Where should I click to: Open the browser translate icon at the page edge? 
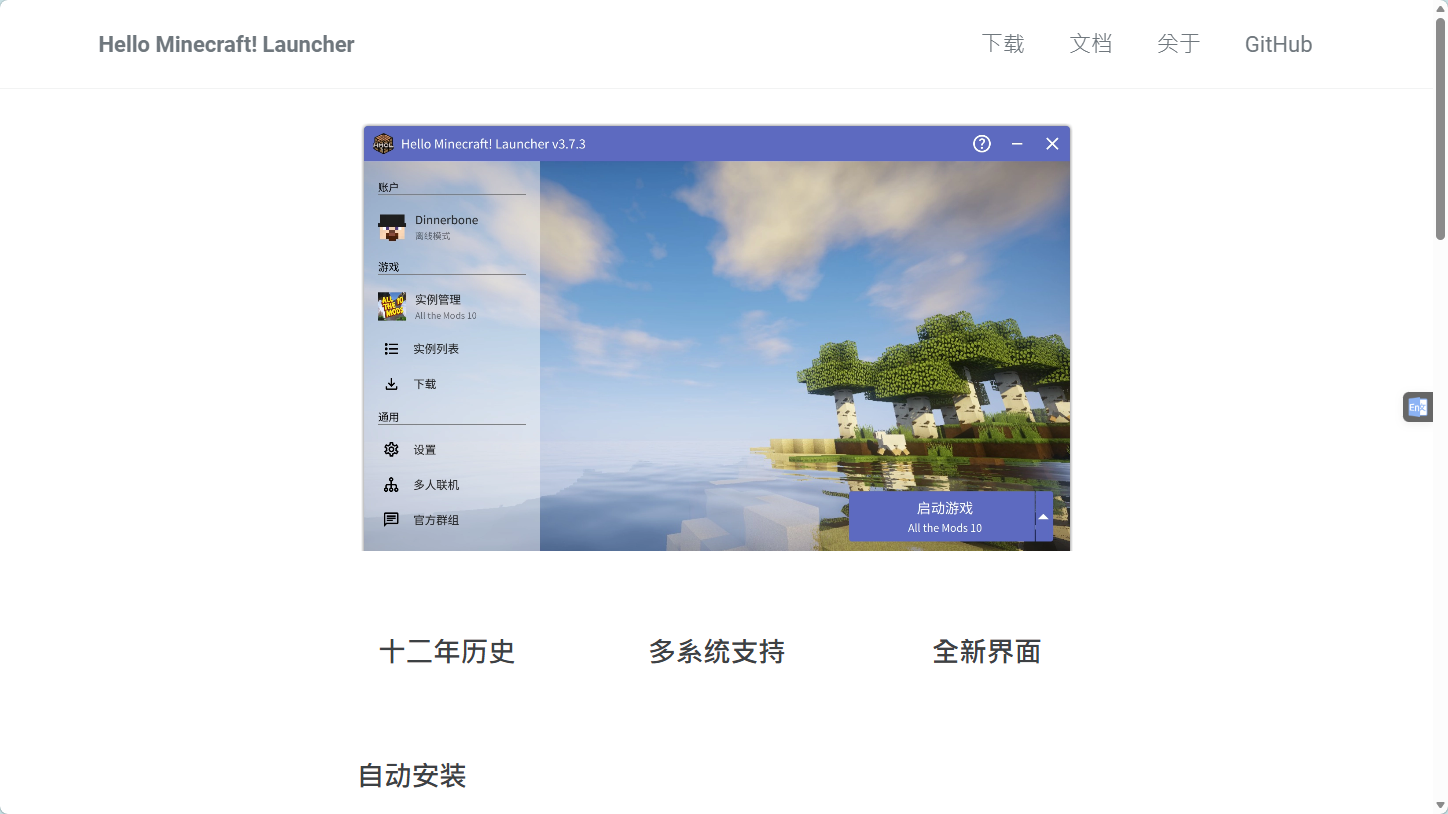tap(1418, 407)
